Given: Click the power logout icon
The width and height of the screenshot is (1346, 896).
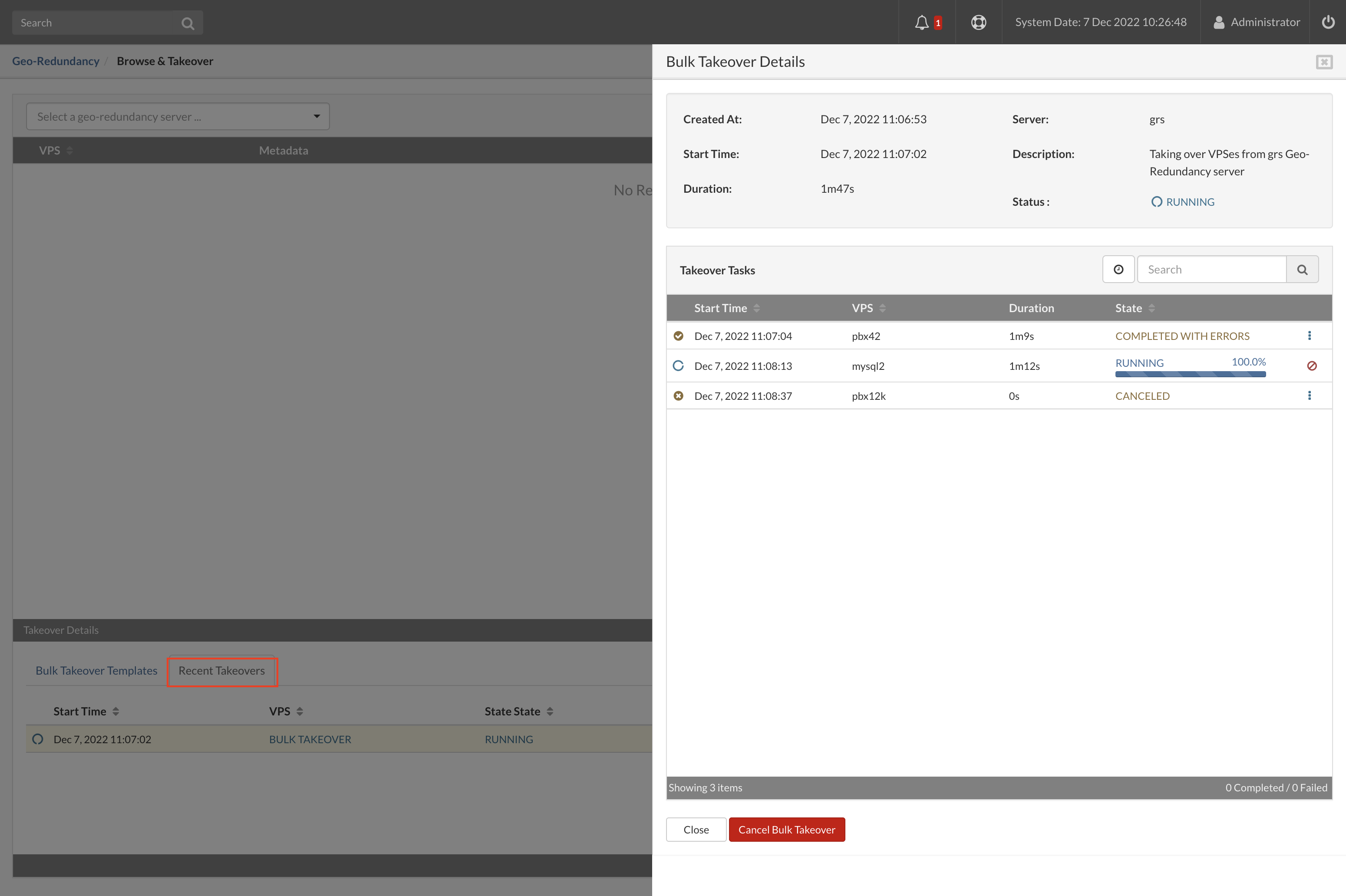Looking at the screenshot, I should [1328, 22].
